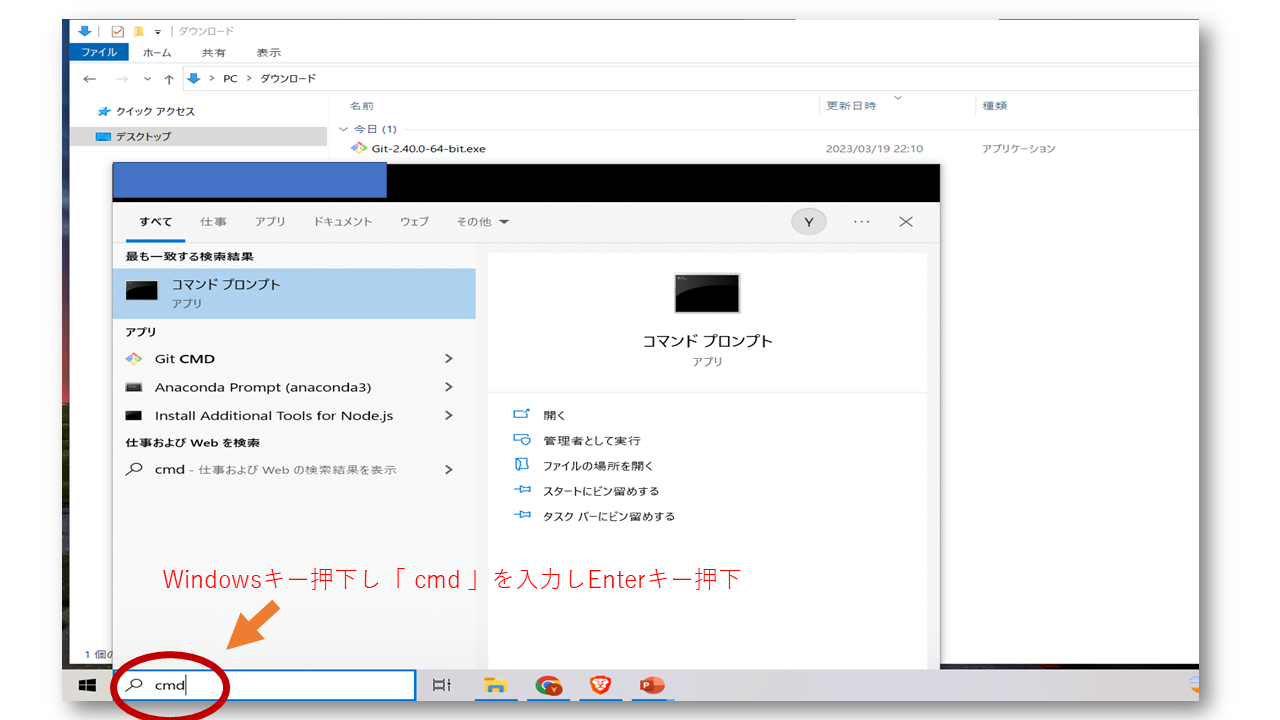Expand the 今日 file group chevron

click(343, 130)
